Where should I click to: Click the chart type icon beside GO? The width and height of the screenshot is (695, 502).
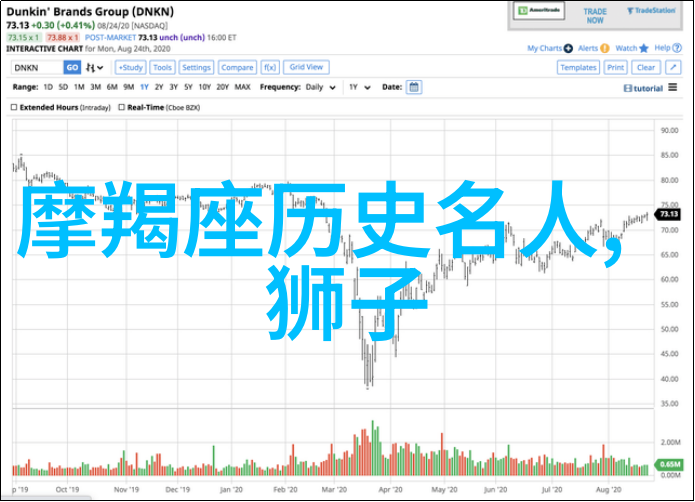(95, 67)
